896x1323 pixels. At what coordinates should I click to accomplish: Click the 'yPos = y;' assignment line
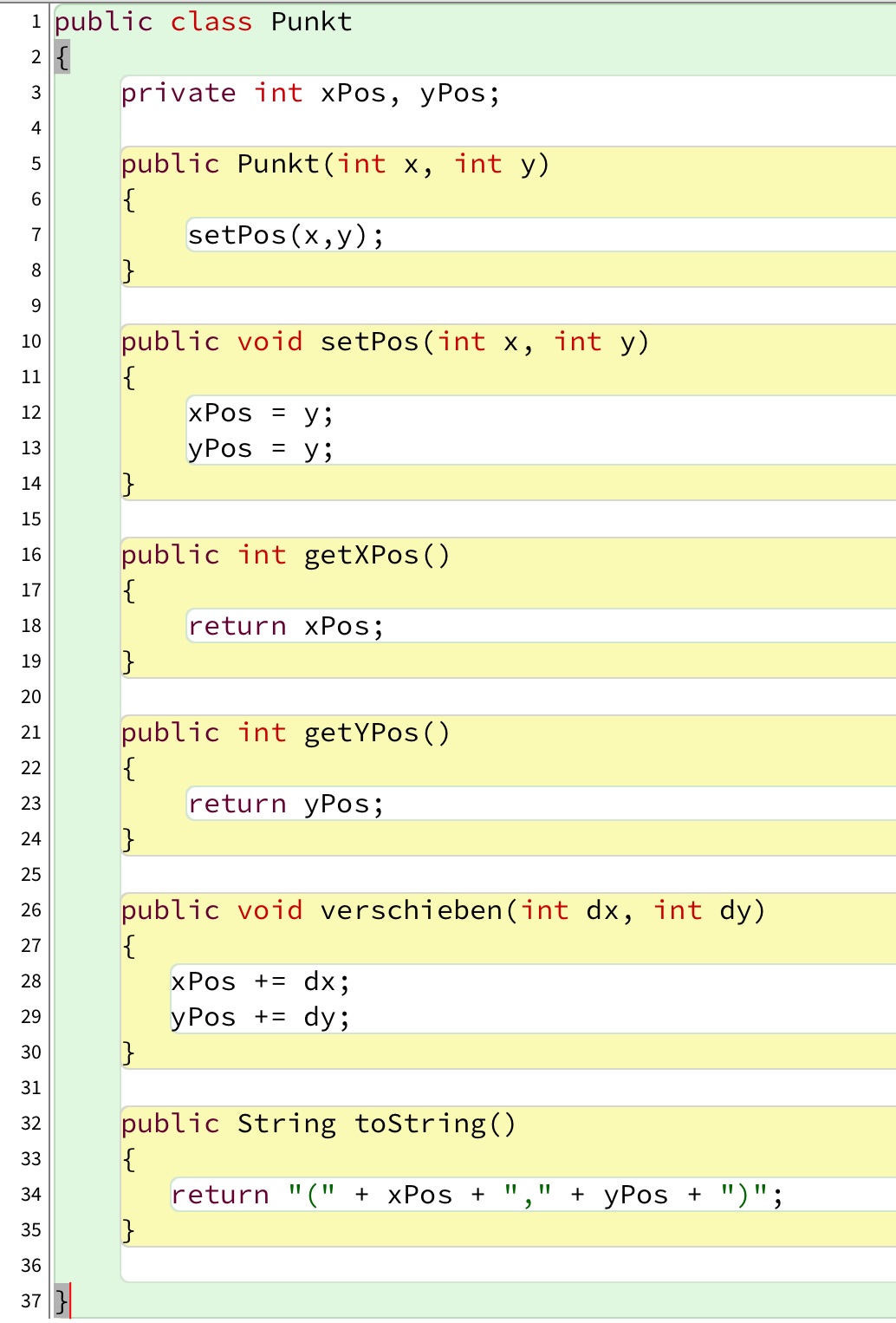click(x=260, y=449)
